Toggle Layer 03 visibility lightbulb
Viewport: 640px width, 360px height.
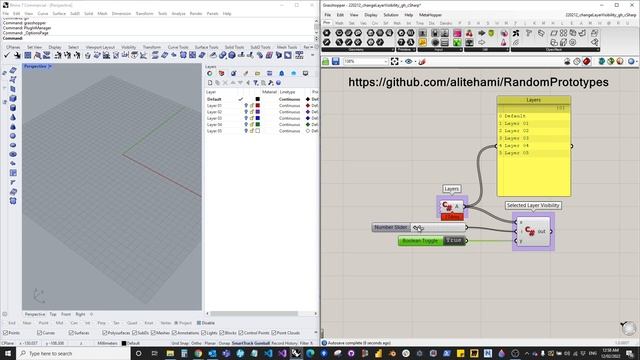pos(246,118)
